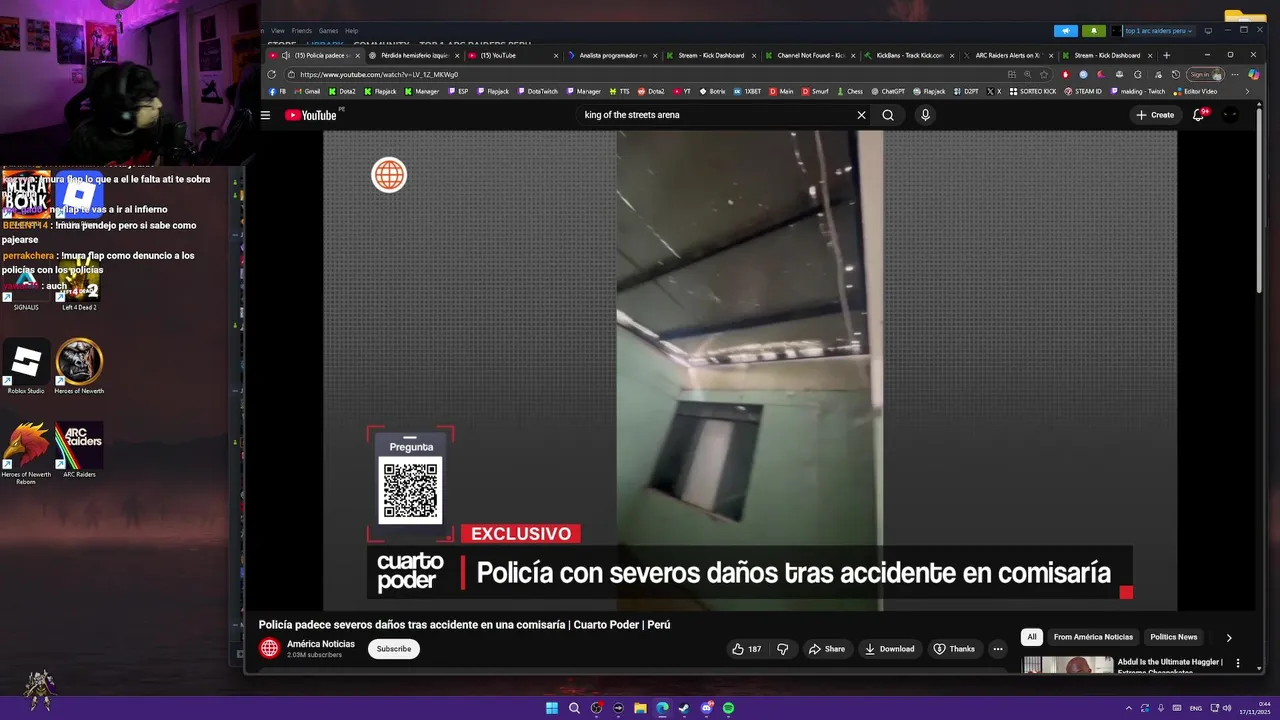The image size is (1280, 720).
Task: Expand Steam account dropdown top 1 arc raiders
Action: (1158, 31)
